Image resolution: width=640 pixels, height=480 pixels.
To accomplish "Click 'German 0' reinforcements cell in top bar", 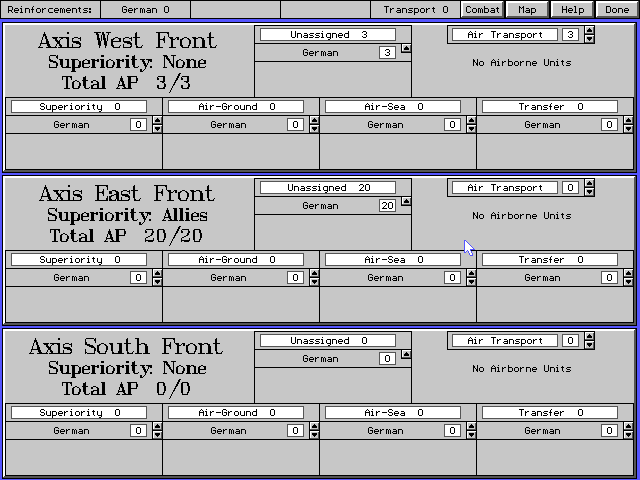I will pyautogui.click(x=145, y=9).
